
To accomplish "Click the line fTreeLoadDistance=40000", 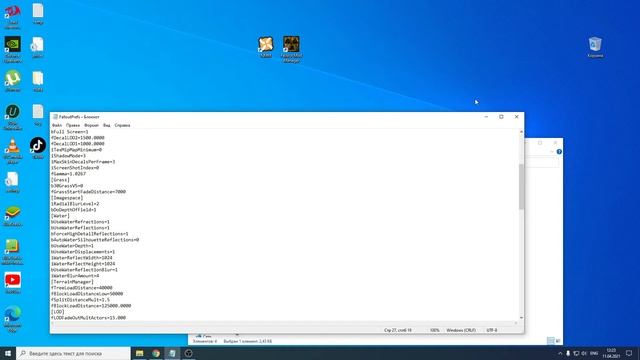I will click(x=82, y=288).
